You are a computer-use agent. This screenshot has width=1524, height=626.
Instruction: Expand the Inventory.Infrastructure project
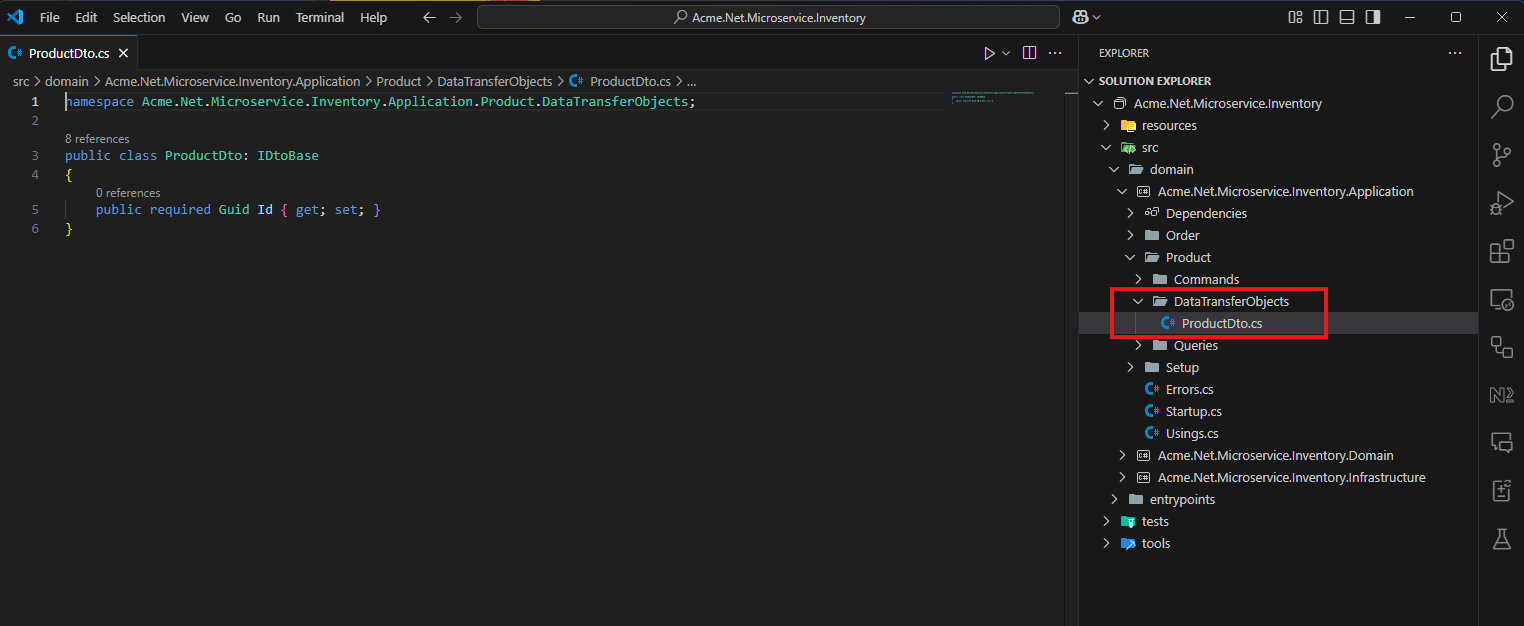(1122, 477)
